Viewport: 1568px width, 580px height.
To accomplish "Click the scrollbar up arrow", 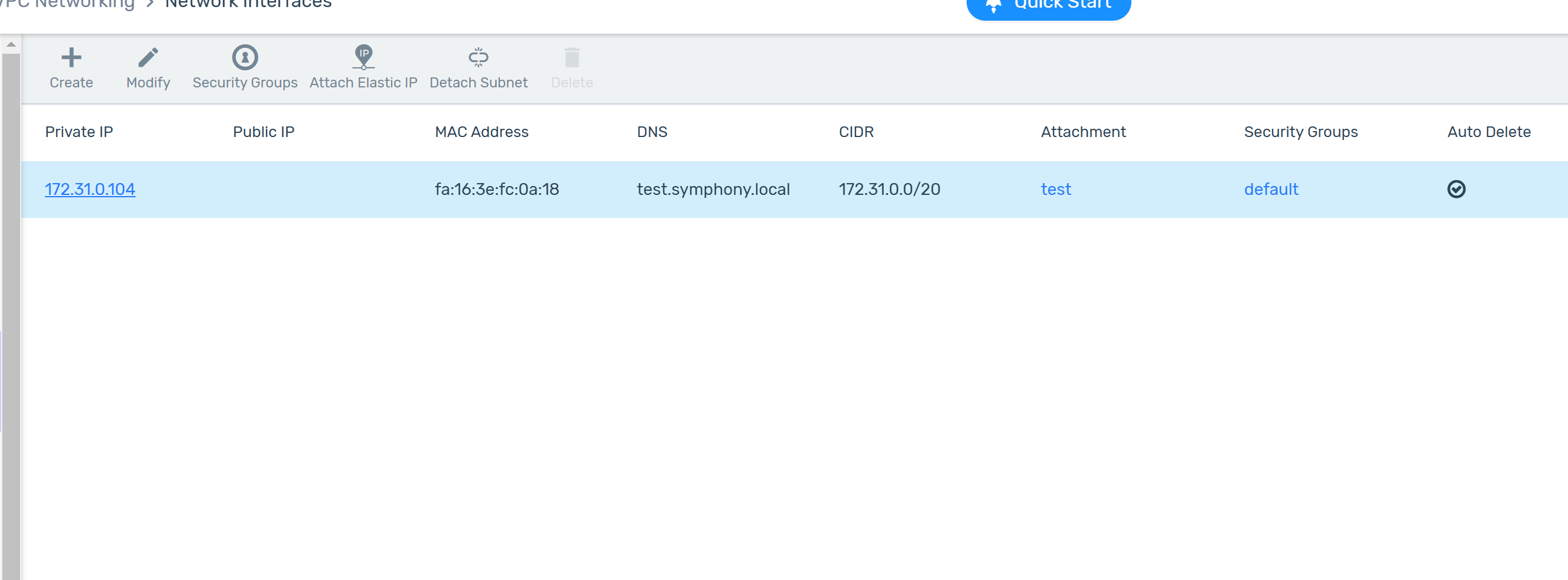I will tap(11, 44).
